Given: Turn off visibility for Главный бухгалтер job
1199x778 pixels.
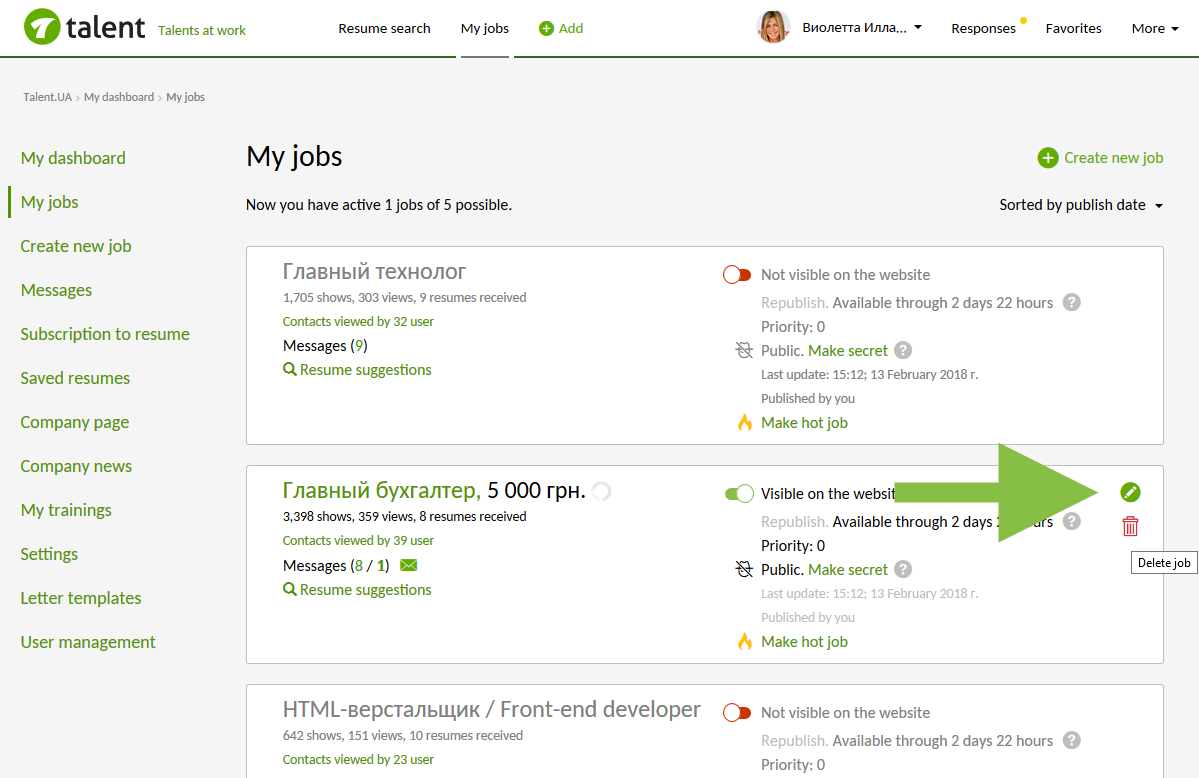Looking at the screenshot, I should (x=739, y=493).
